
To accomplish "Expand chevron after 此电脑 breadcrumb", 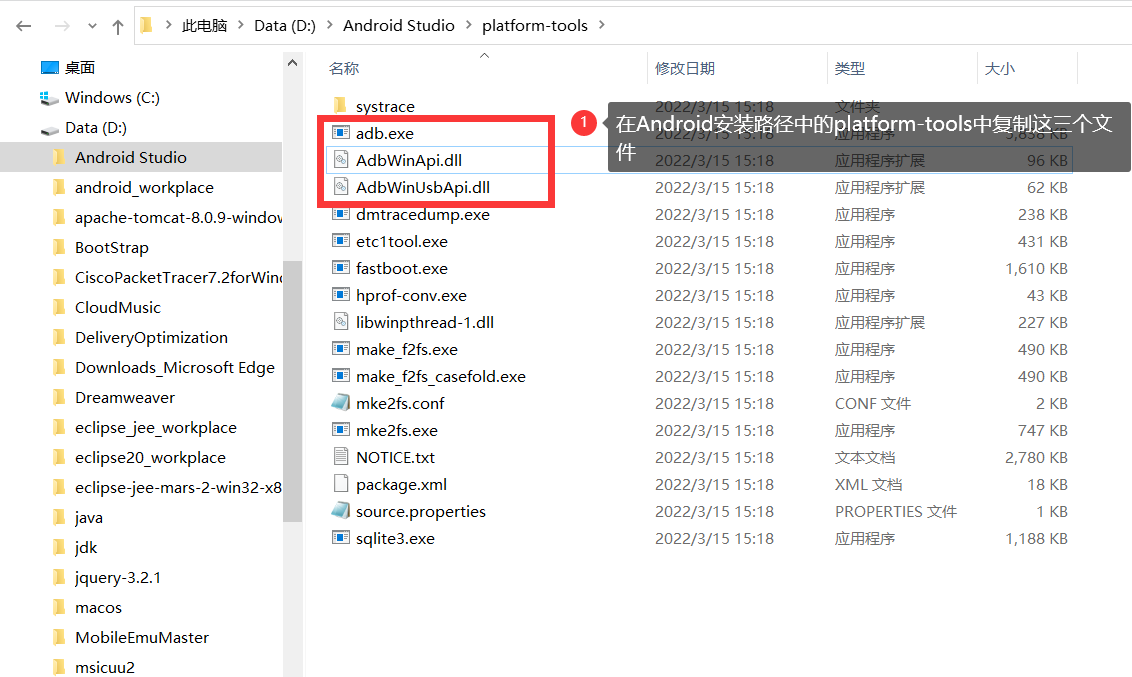I will (x=241, y=25).
